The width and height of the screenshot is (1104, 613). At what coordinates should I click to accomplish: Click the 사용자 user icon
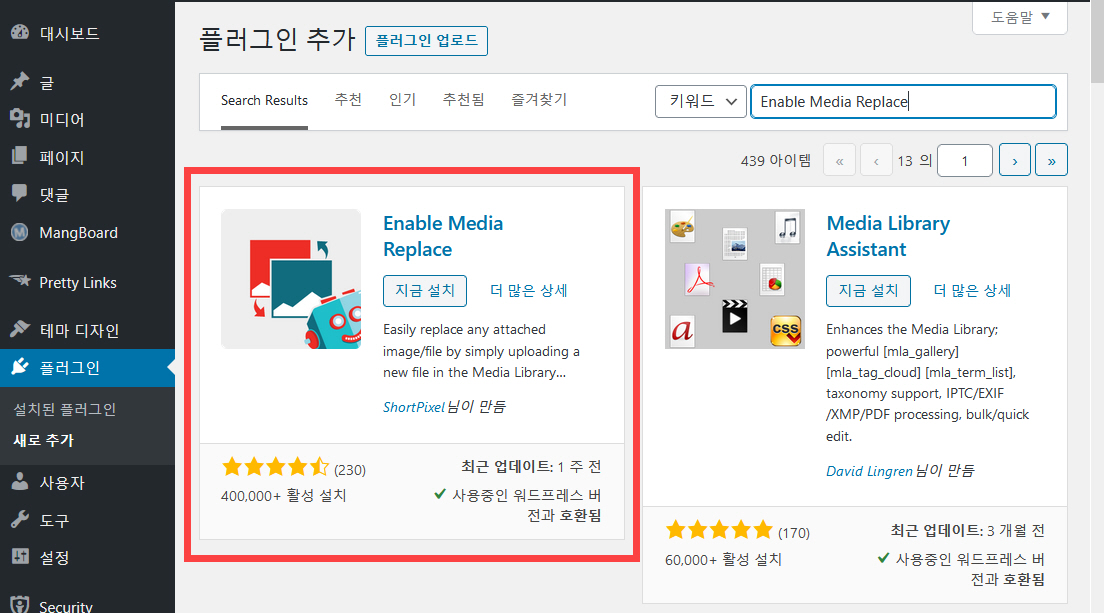point(20,482)
